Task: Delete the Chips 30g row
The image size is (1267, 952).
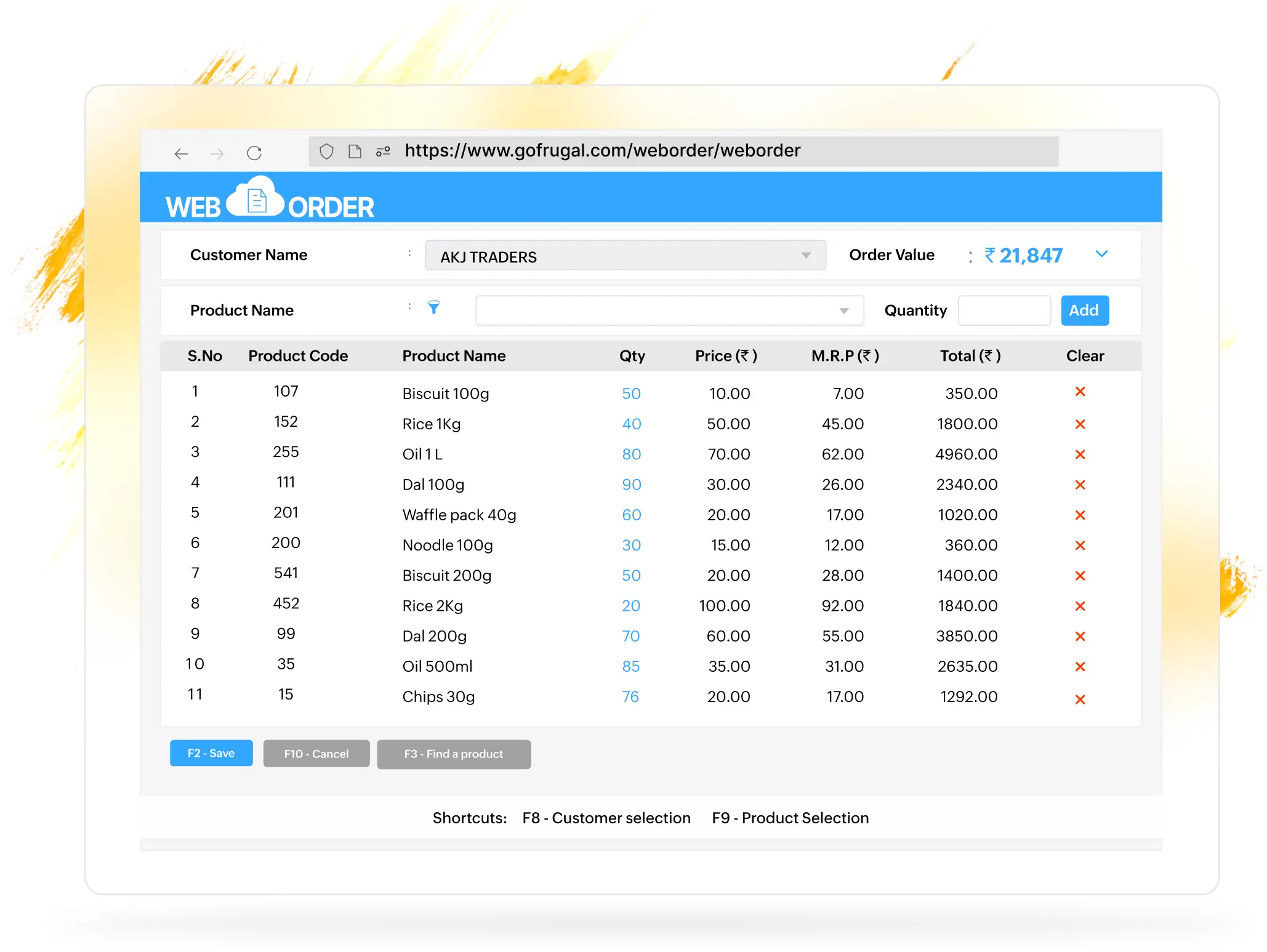Action: pos(1080,699)
